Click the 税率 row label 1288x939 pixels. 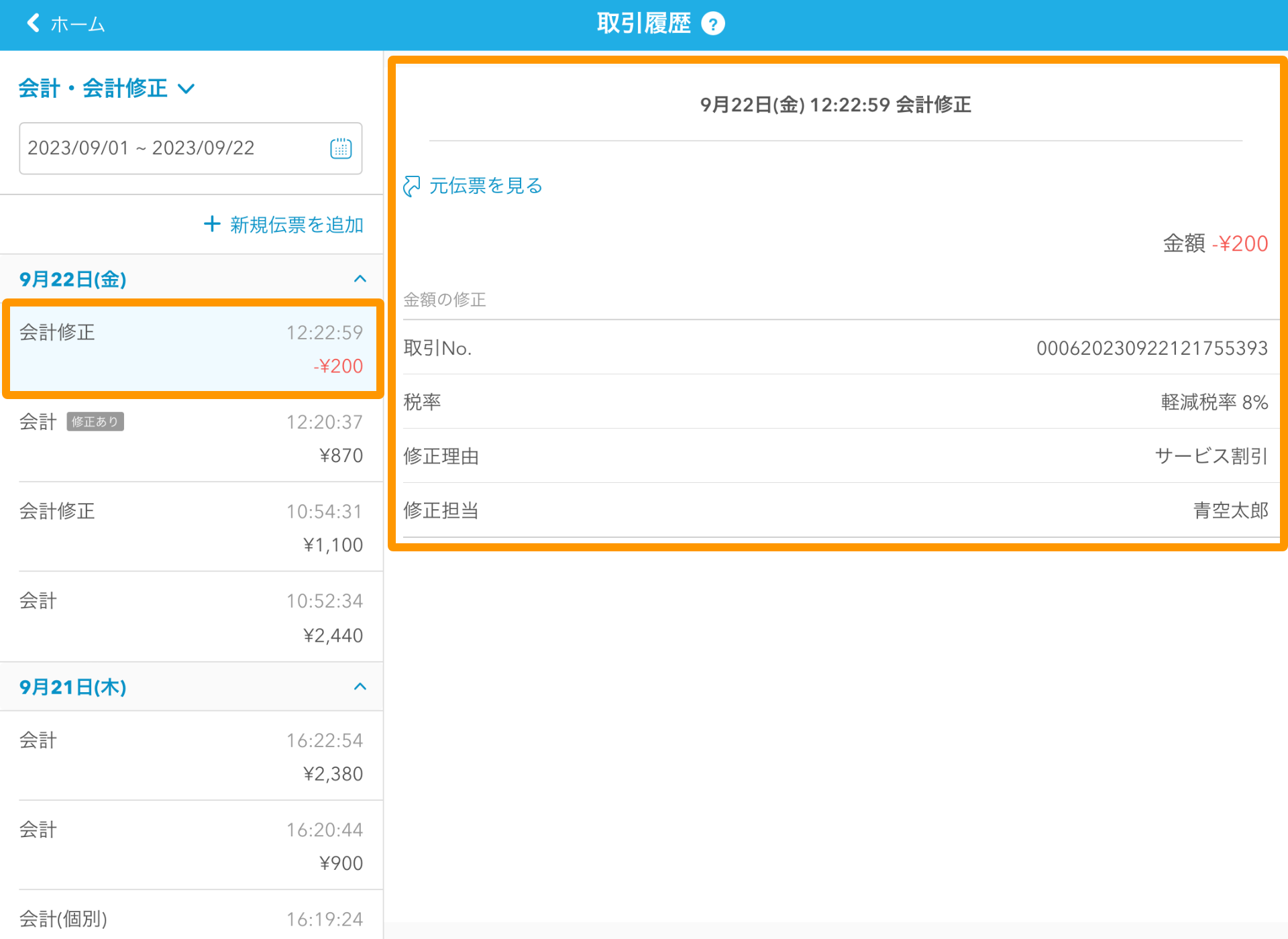422,402
